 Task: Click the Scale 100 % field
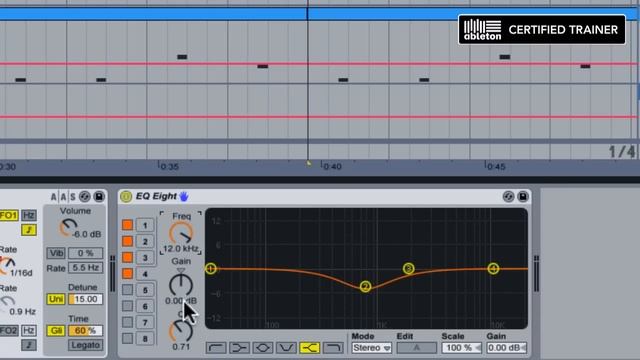(461, 348)
